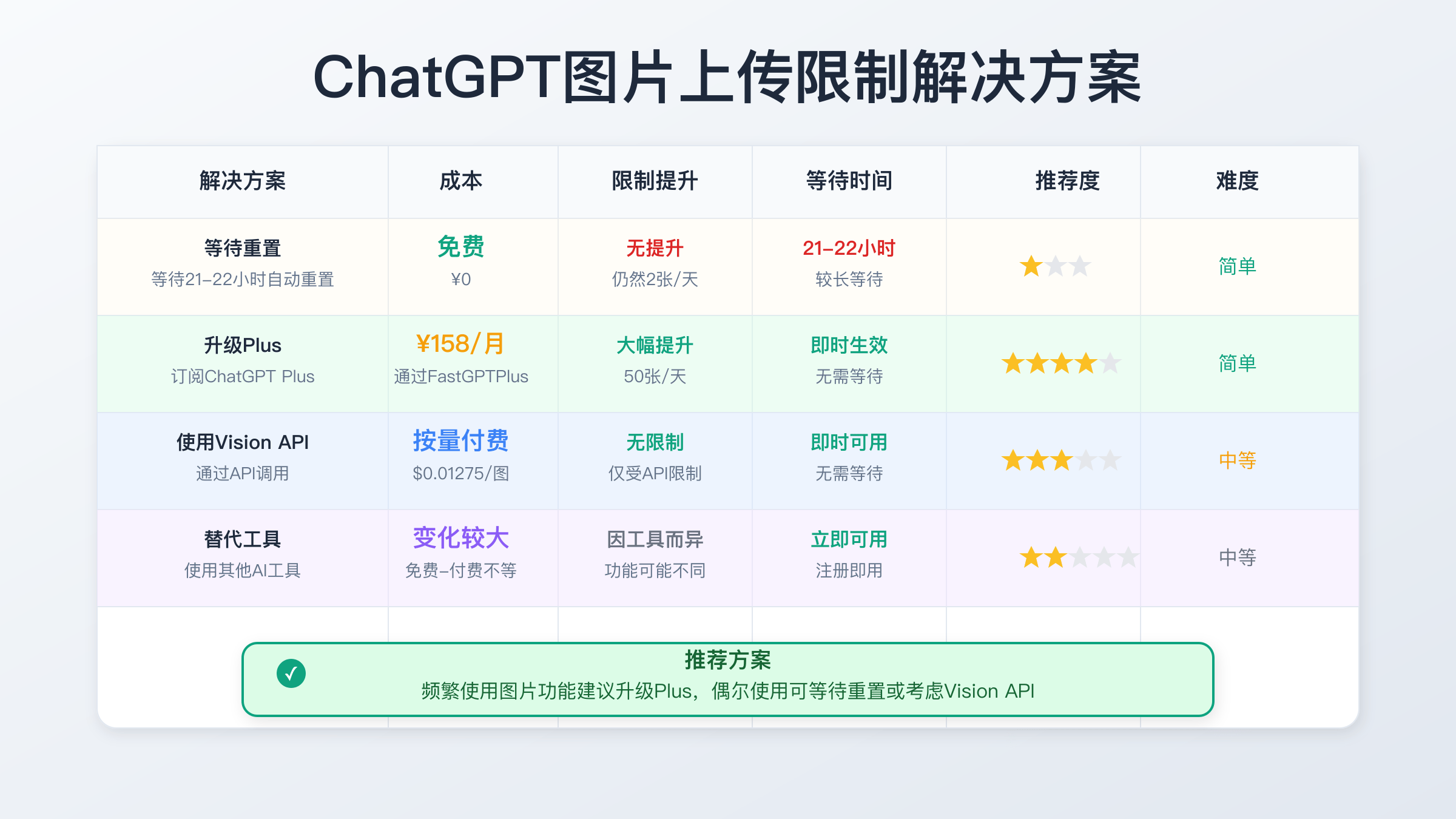The height and width of the screenshot is (819, 1456).
Task: Click the orange ¥158/月 price
Action: pos(461,343)
